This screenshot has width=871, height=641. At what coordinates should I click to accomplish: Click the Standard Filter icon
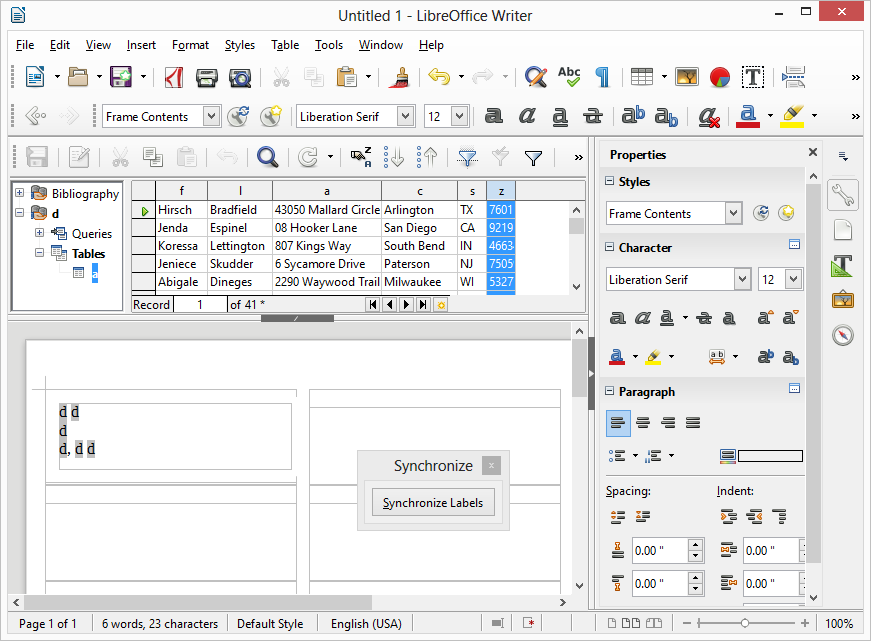(533, 158)
